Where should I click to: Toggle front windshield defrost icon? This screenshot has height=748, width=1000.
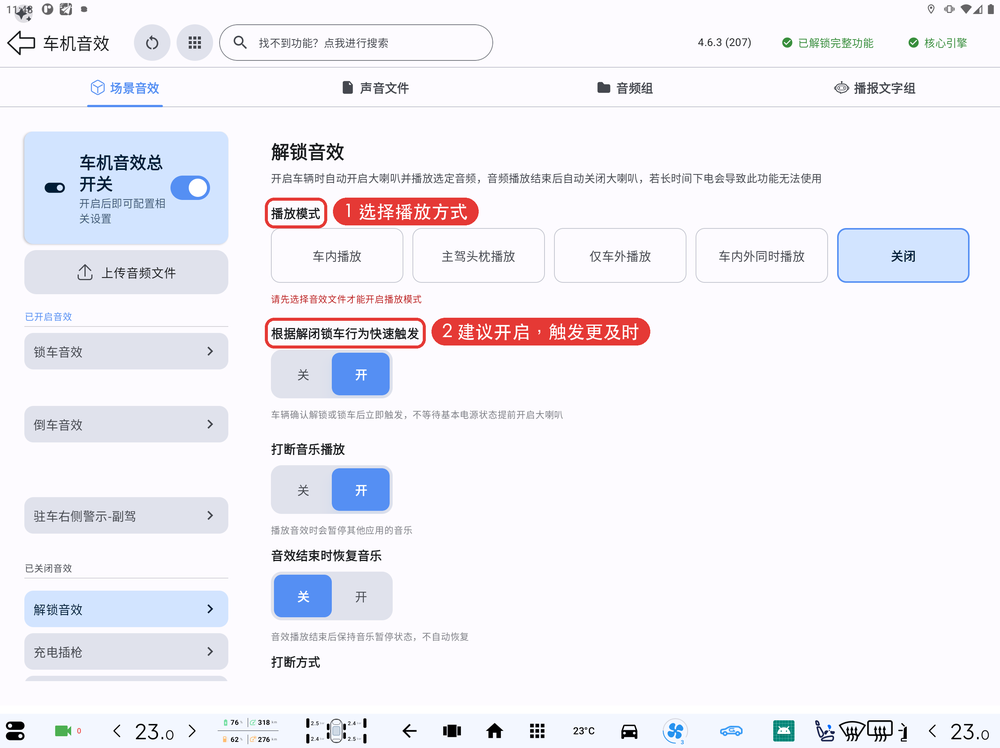(851, 731)
